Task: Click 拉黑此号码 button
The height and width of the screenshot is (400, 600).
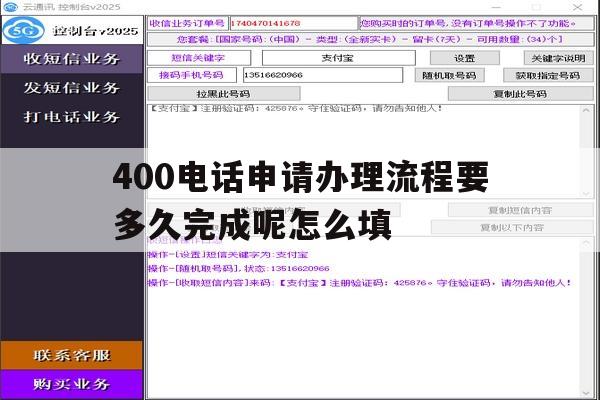Action: click(224, 94)
